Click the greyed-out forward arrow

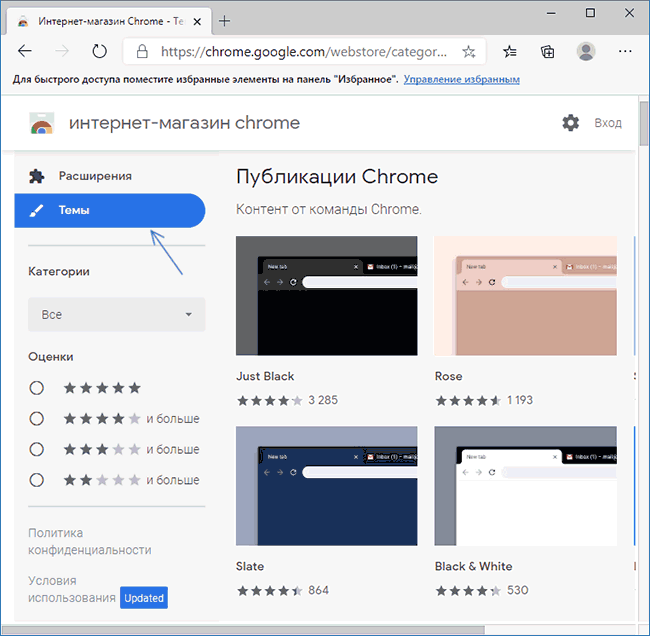62,51
